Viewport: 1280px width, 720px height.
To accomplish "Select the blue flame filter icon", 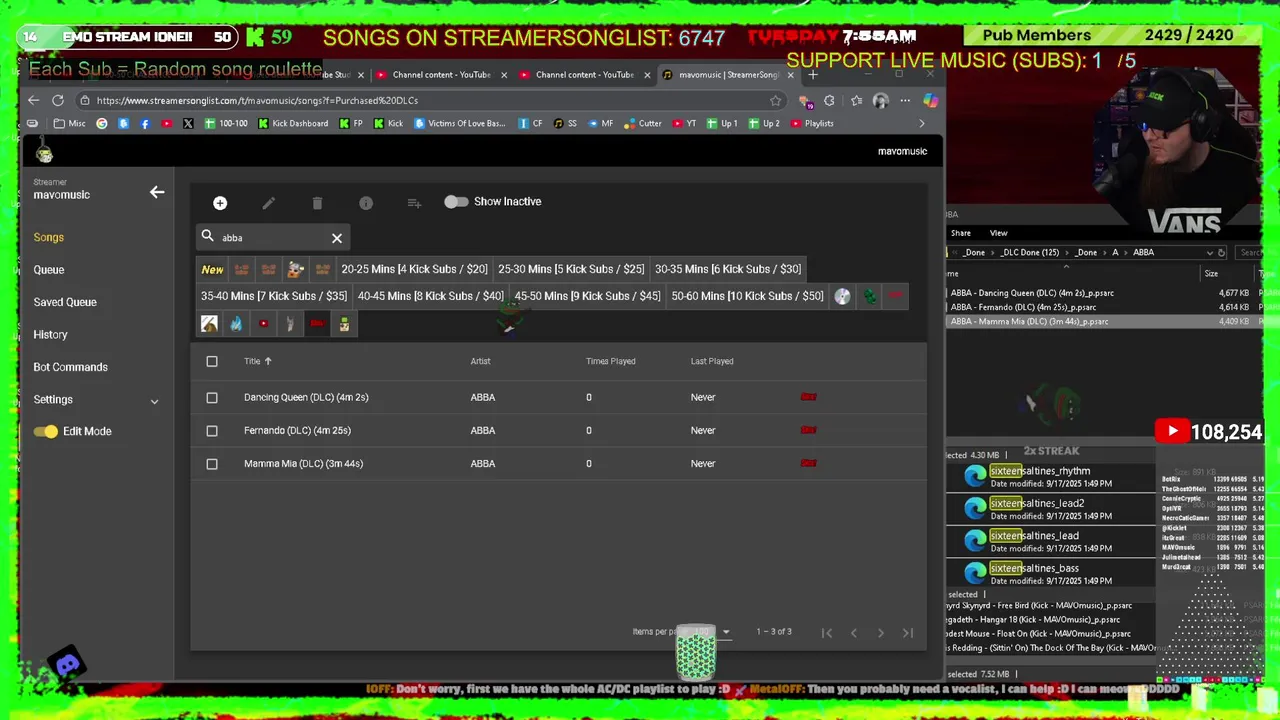I will coord(236,324).
